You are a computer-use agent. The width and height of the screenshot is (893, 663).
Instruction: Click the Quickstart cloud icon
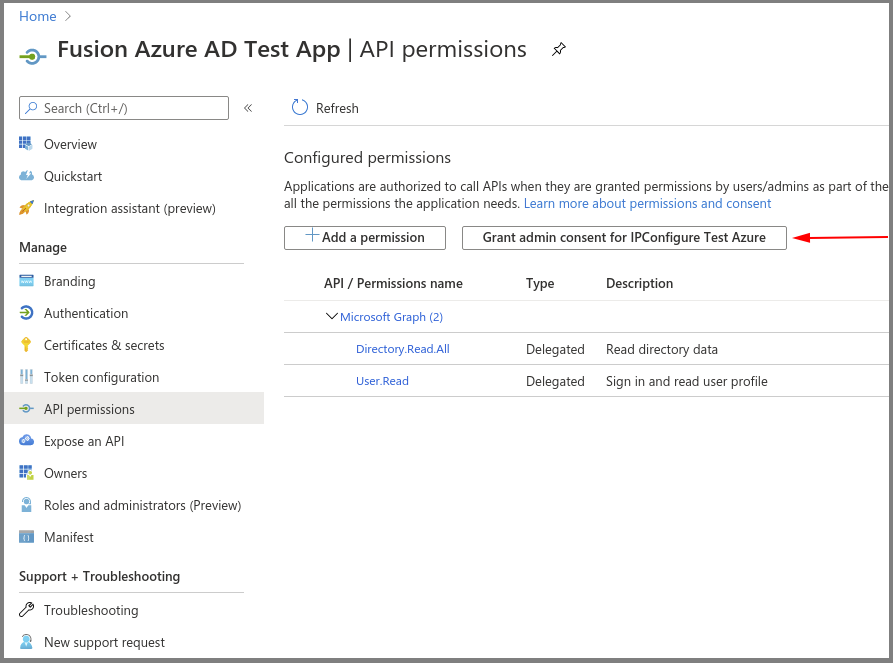point(26,176)
